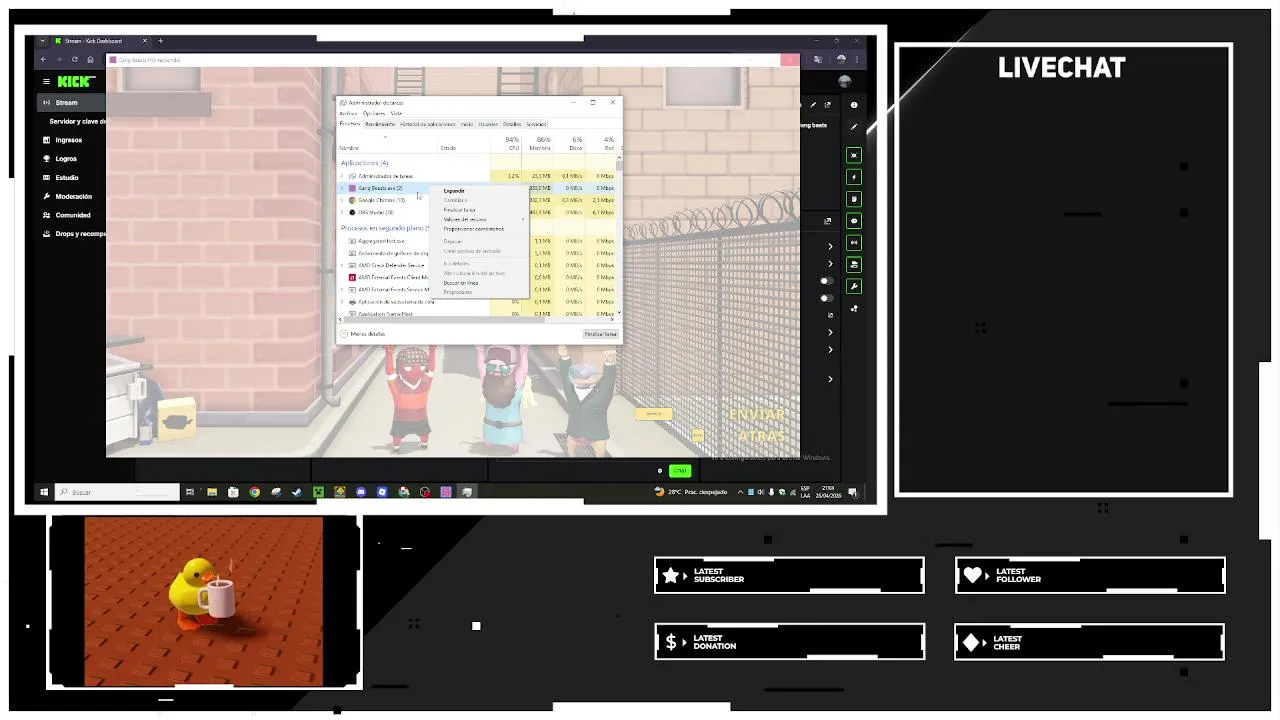The height and width of the screenshot is (720, 1280).
Task: Open Drops y recompensas in Kick sidebar
Action: click(74, 234)
